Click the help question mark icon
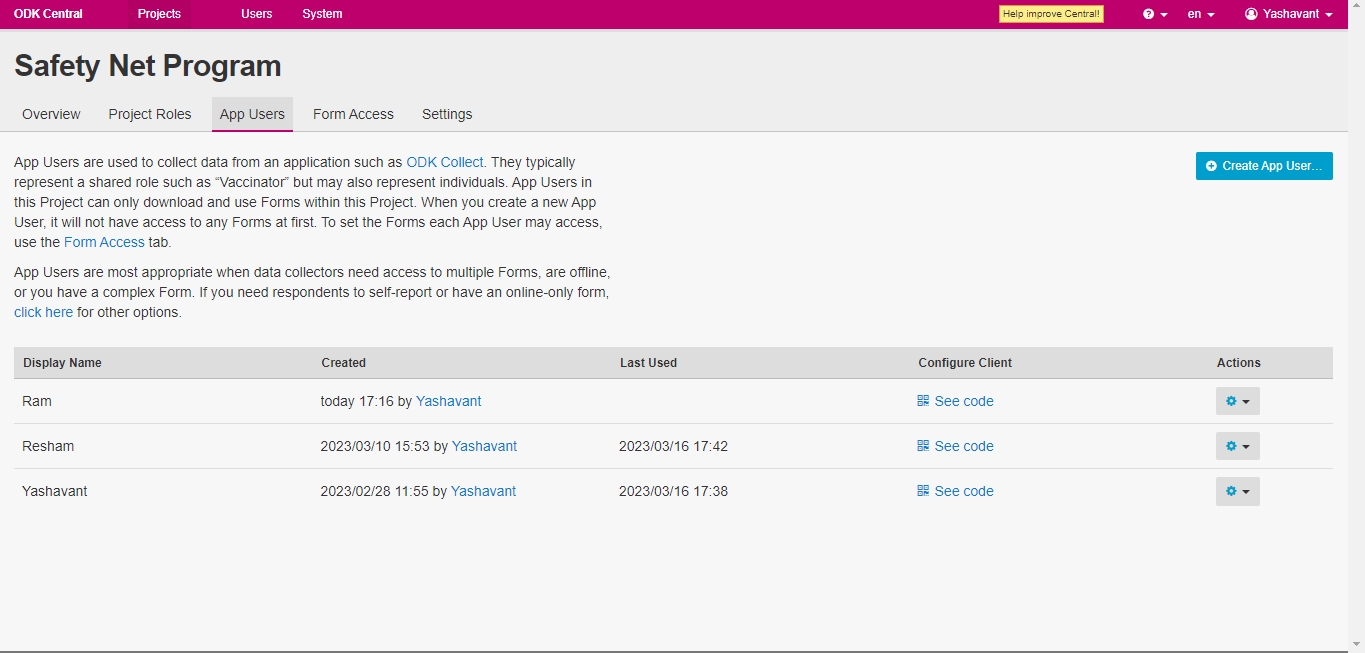This screenshot has height=653, width=1365. (x=1149, y=14)
